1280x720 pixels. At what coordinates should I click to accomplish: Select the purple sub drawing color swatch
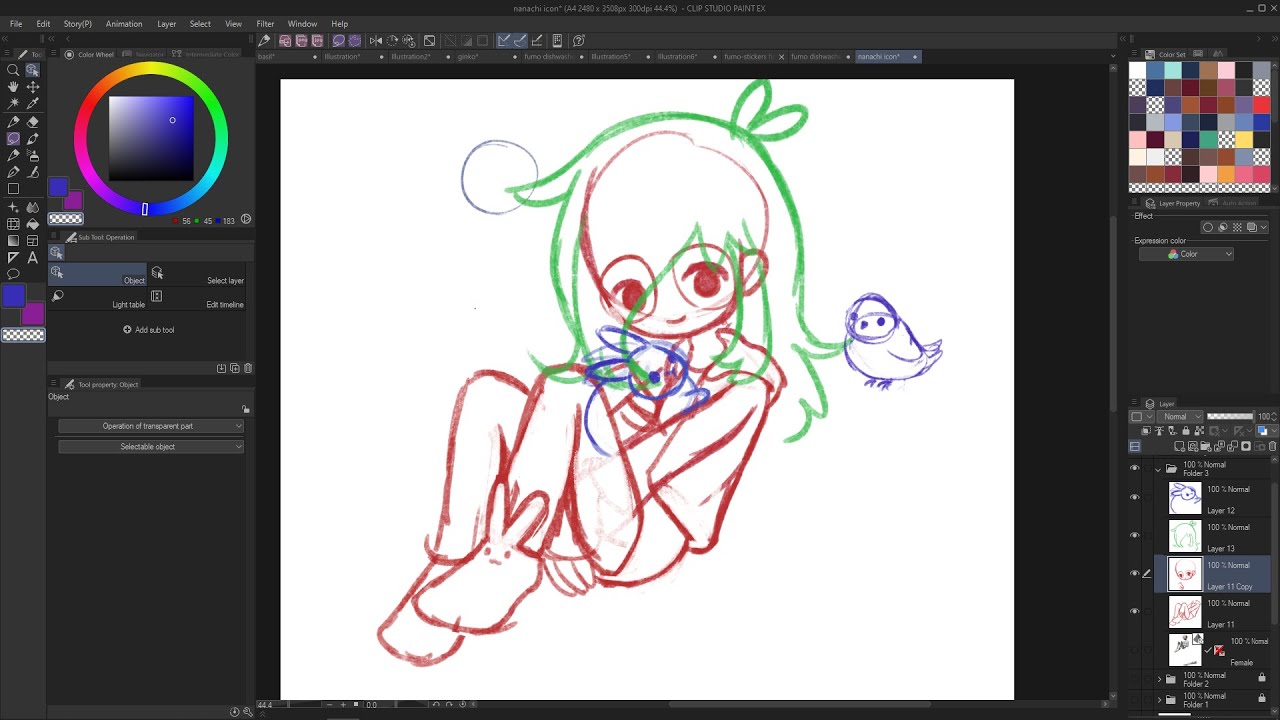(x=33, y=313)
